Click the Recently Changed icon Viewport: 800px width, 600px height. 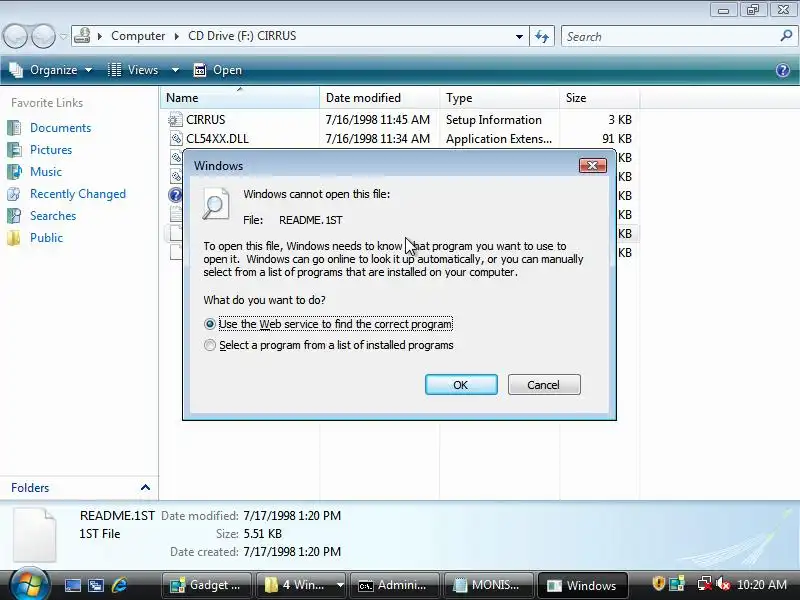click(14, 194)
